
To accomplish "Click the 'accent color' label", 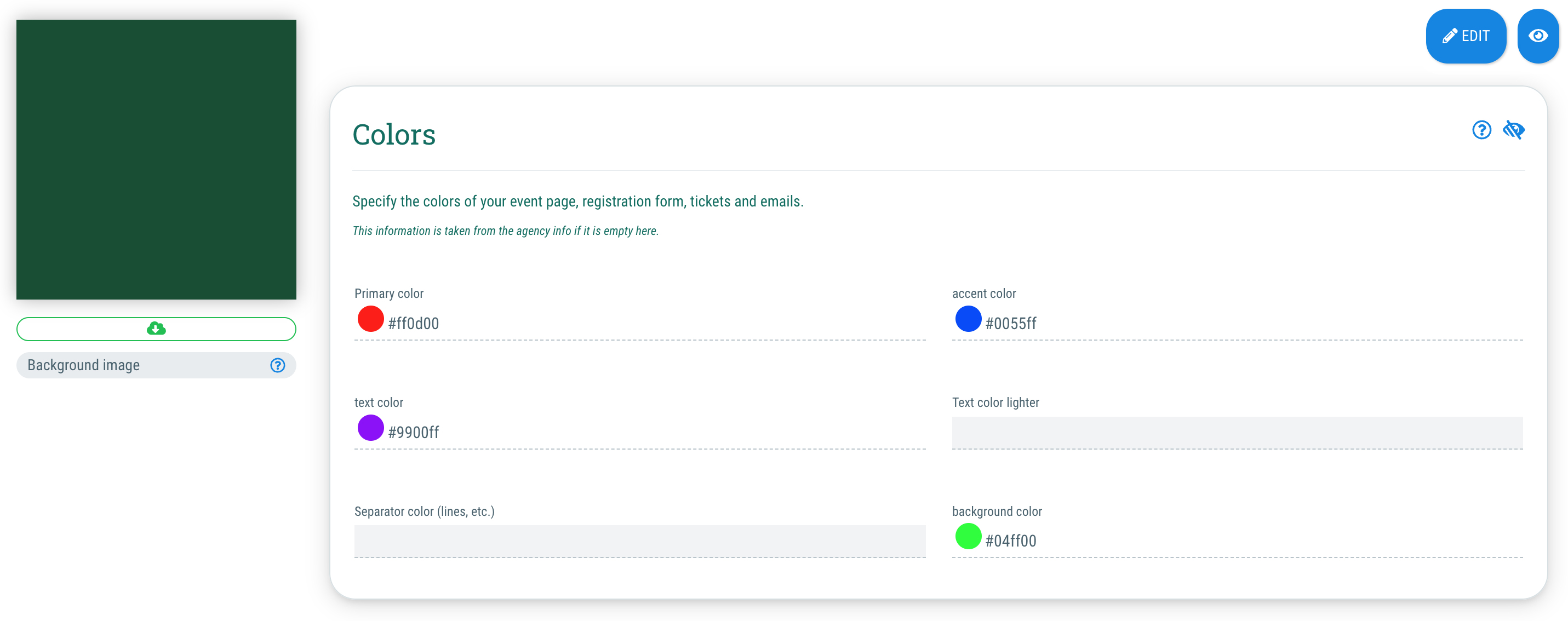I will coord(983,293).
